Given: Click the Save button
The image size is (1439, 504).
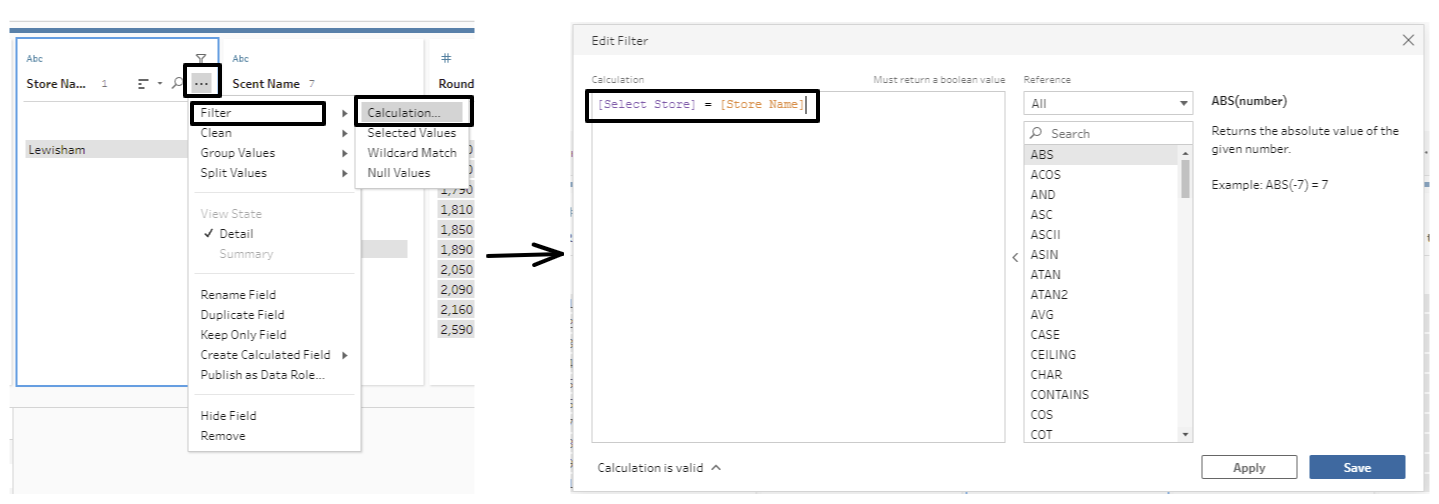Looking at the screenshot, I should point(1357,467).
